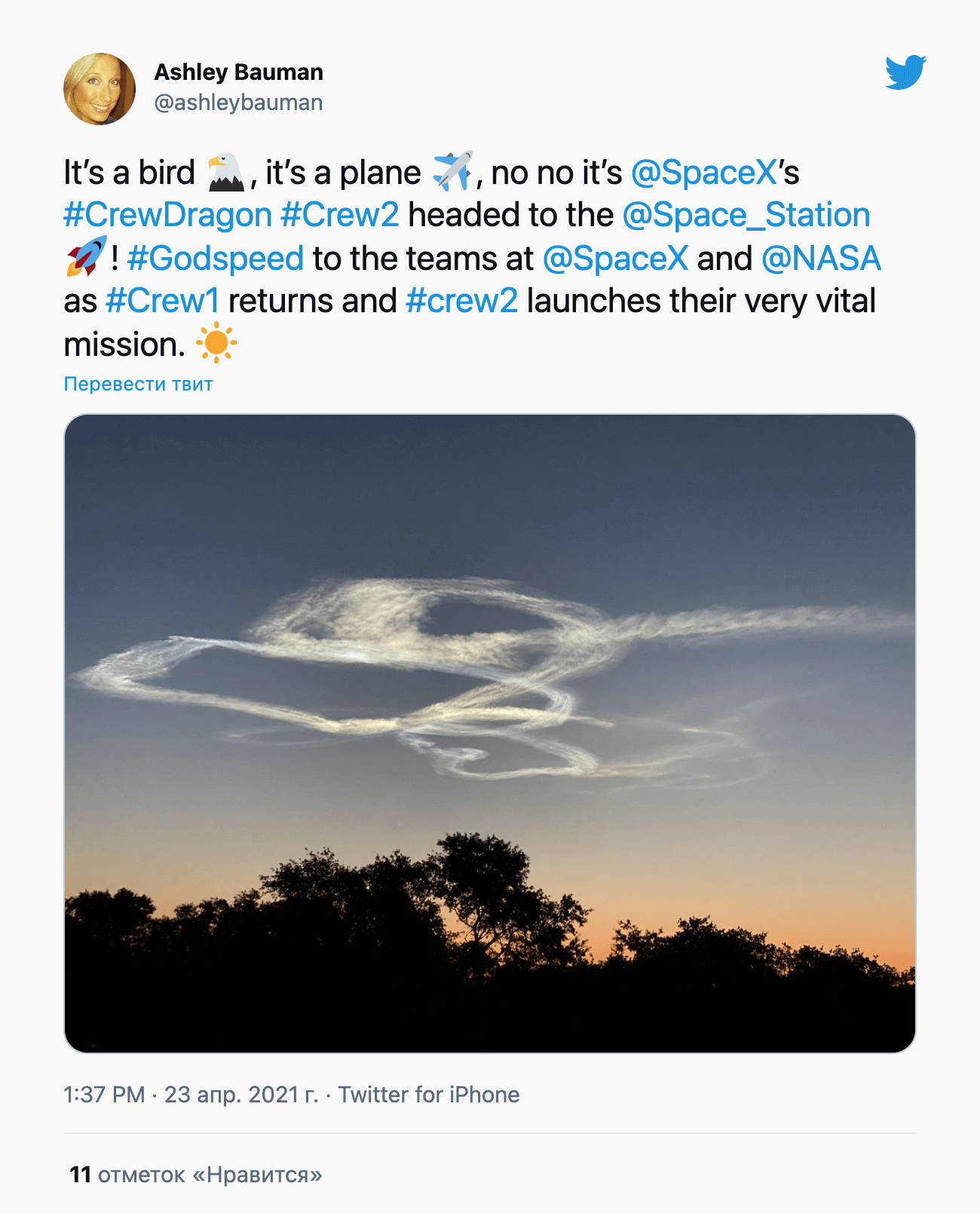Viewport: 980px width, 1214px height.
Task: Click "Перевести твит" to translate tweet
Action: pyautogui.click(x=139, y=384)
